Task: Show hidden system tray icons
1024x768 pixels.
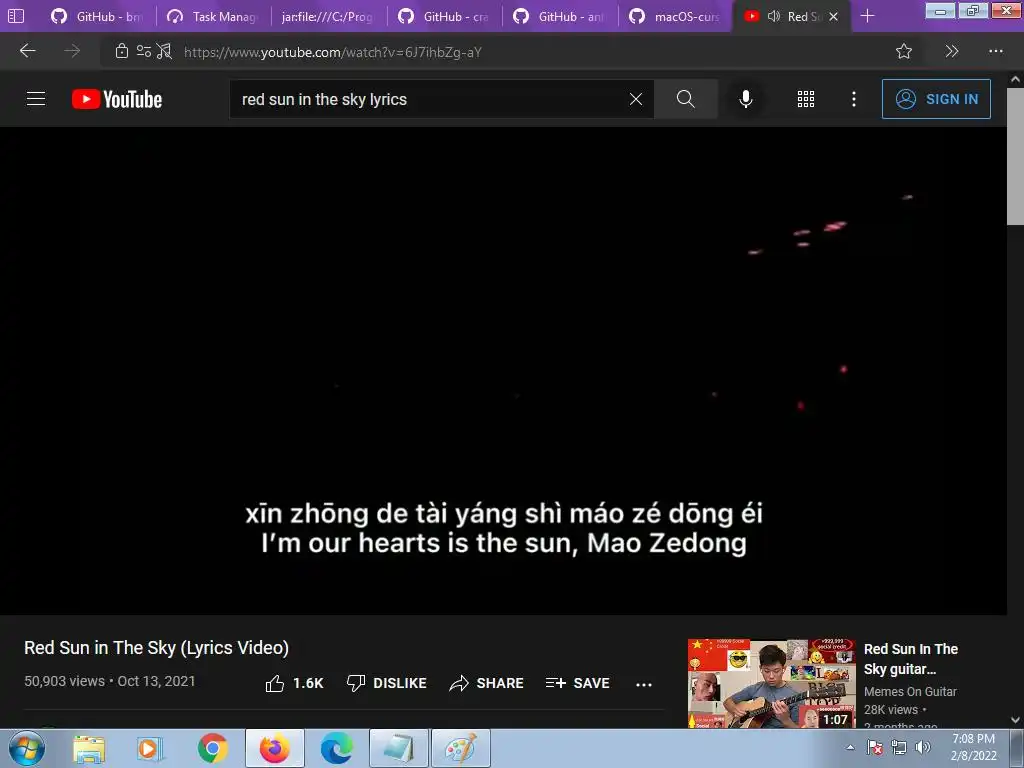Action: coord(850,748)
